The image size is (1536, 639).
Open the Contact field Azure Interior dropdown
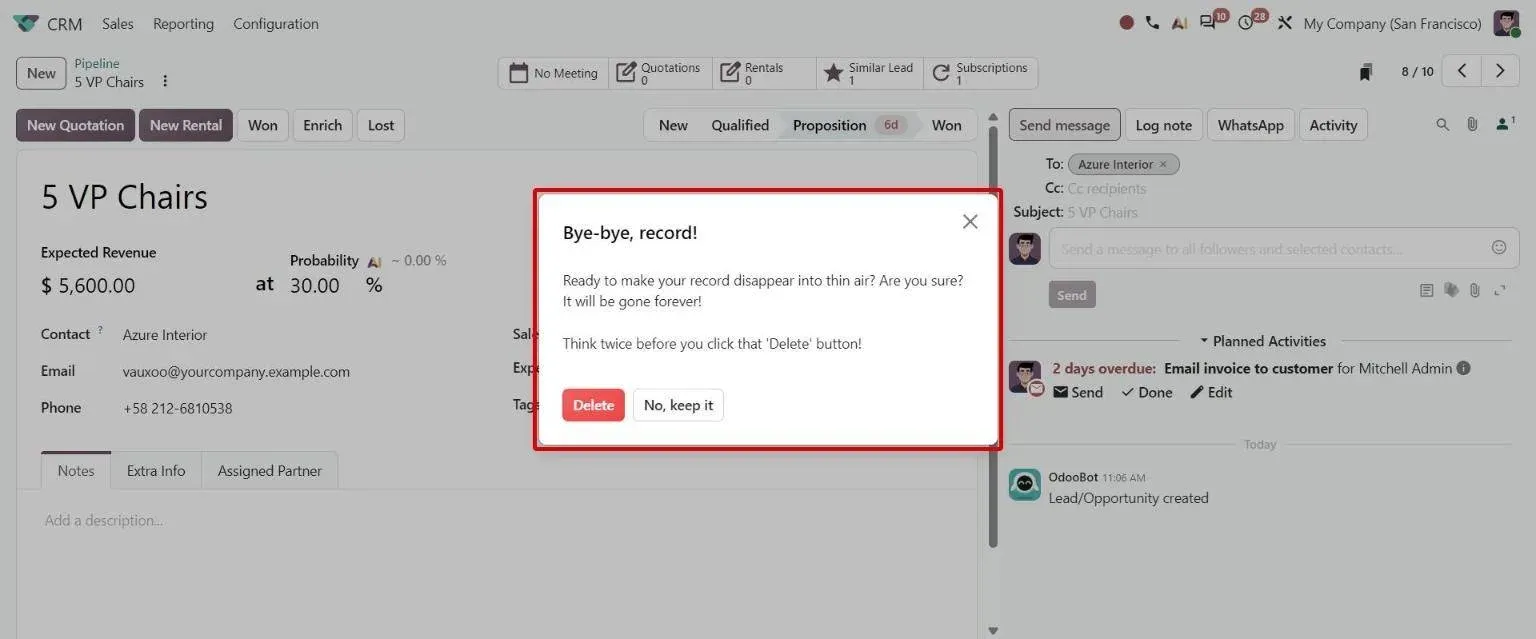tap(165, 335)
